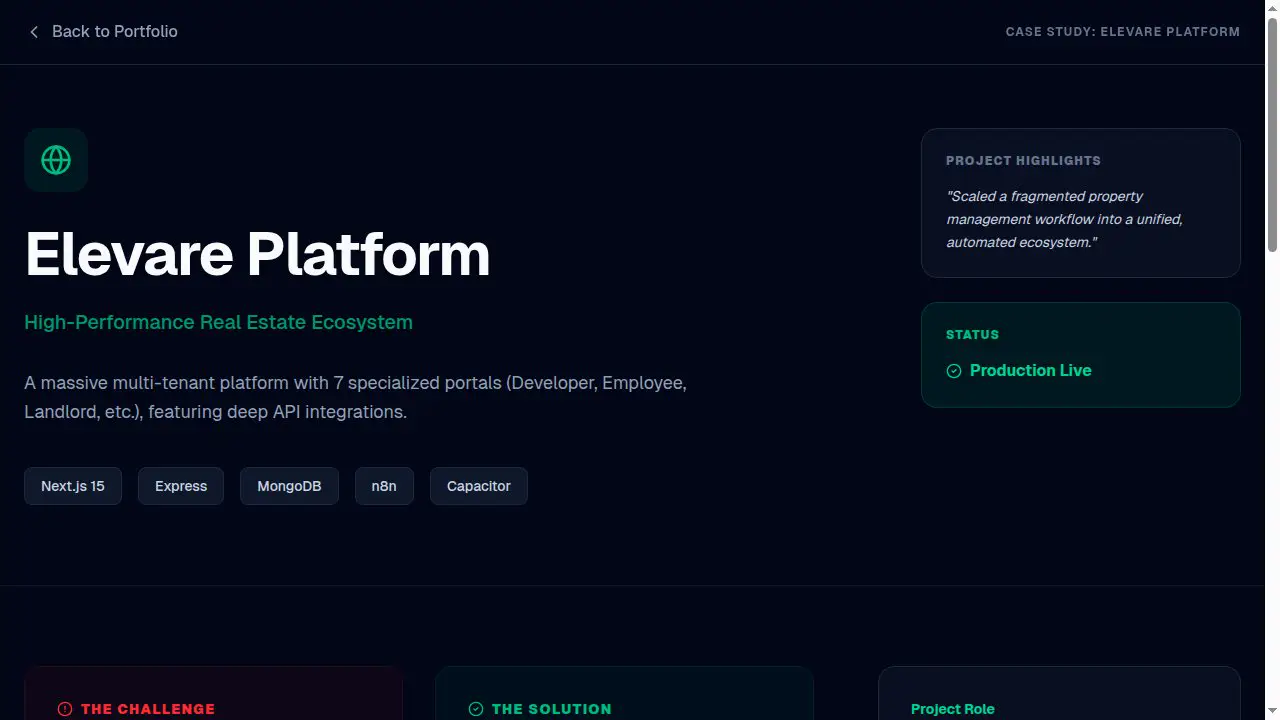
Task: Click the Solution checkmark circle icon
Action: 476,709
